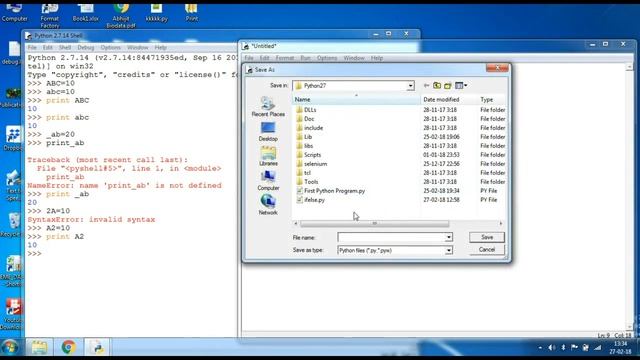This screenshot has width=640, height=360.
Task: Select Desktop in the Save As sidebar
Action: [x=268, y=132]
